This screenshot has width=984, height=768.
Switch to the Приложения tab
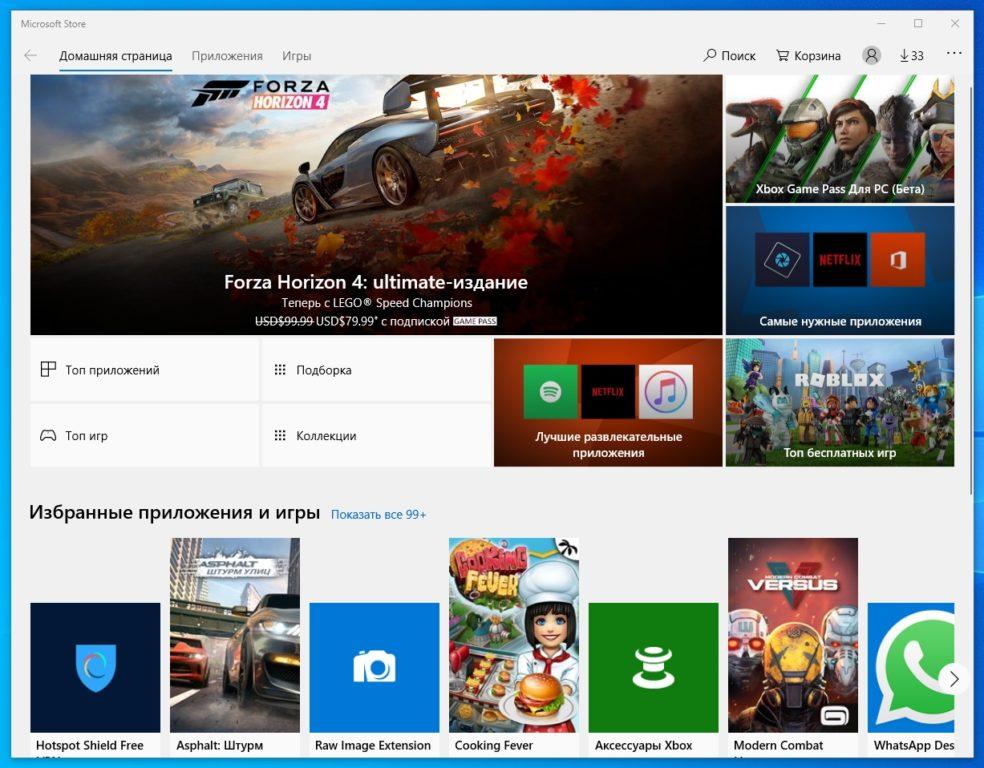(228, 57)
